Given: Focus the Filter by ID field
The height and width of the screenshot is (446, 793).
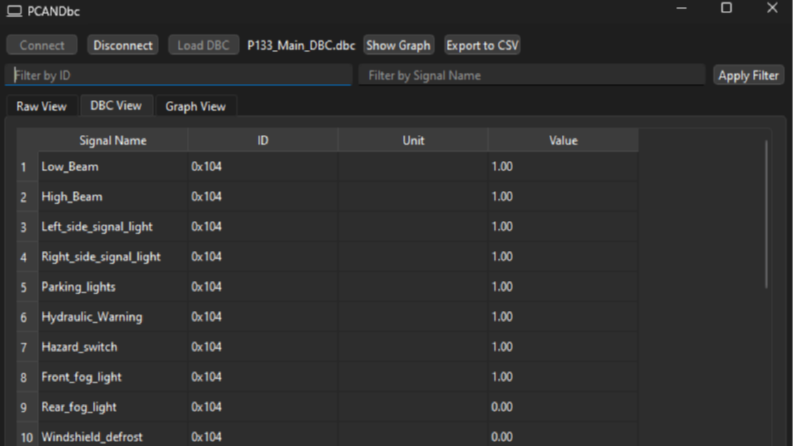Looking at the screenshot, I should pyautogui.click(x=179, y=75).
